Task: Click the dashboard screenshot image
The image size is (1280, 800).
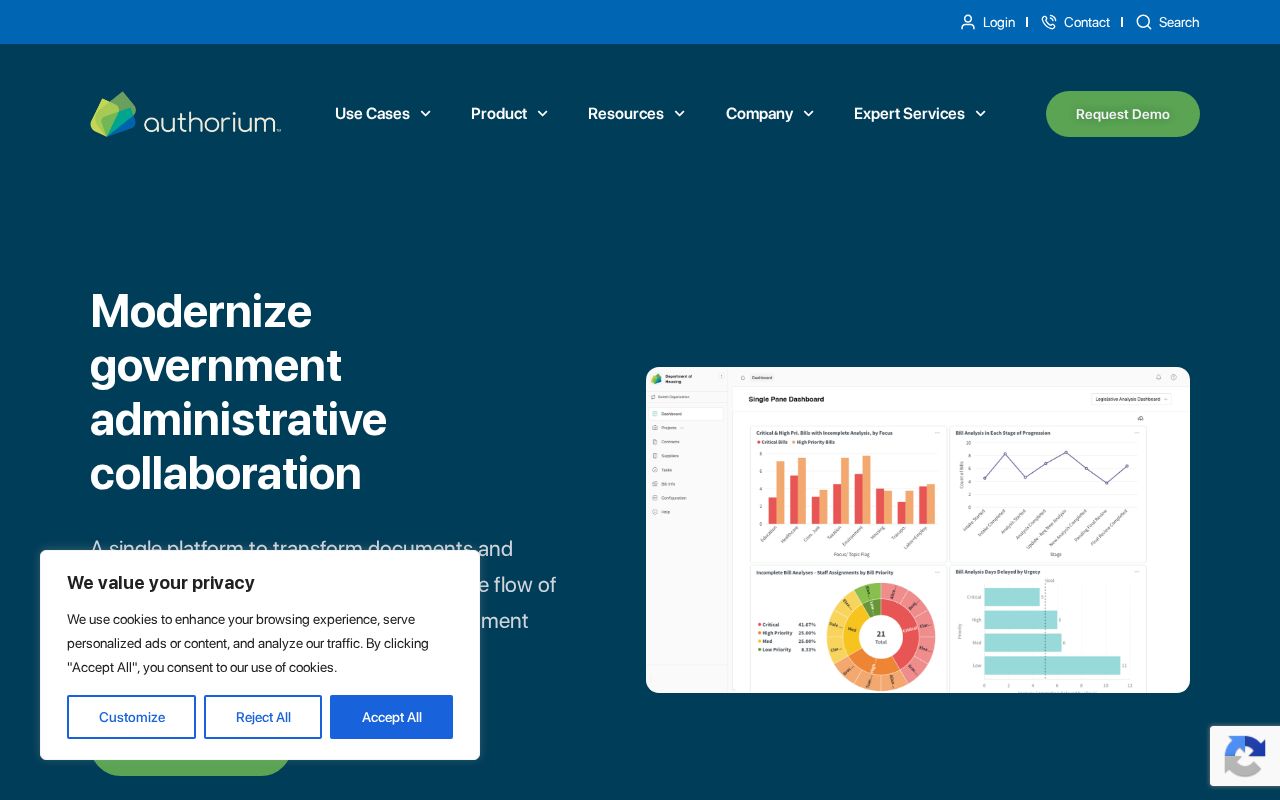Action: [918, 530]
